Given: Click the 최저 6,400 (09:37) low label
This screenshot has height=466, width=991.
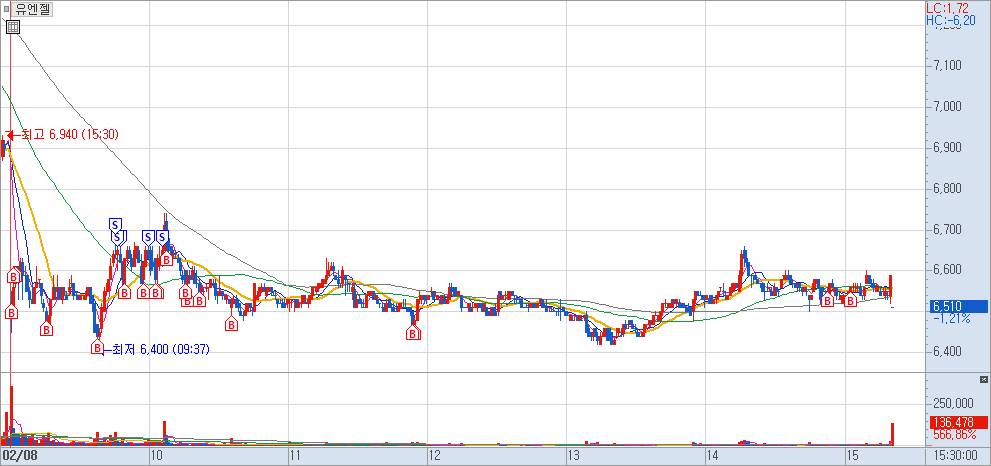Looking at the screenshot, I should coord(160,349).
